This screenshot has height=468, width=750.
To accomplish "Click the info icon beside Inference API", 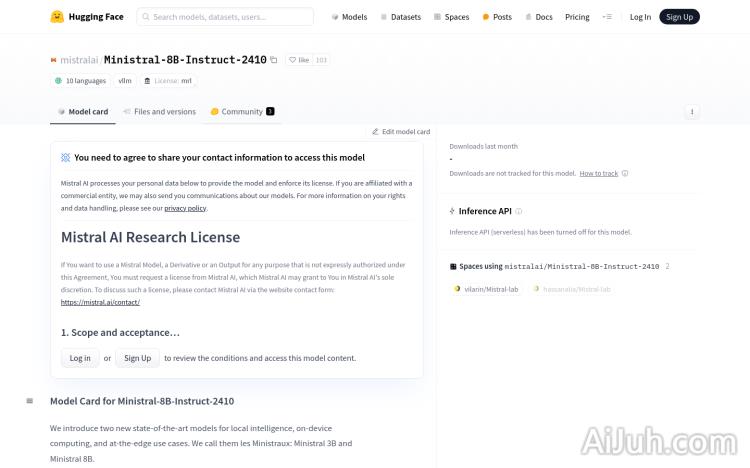I will (x=518, y=211).
